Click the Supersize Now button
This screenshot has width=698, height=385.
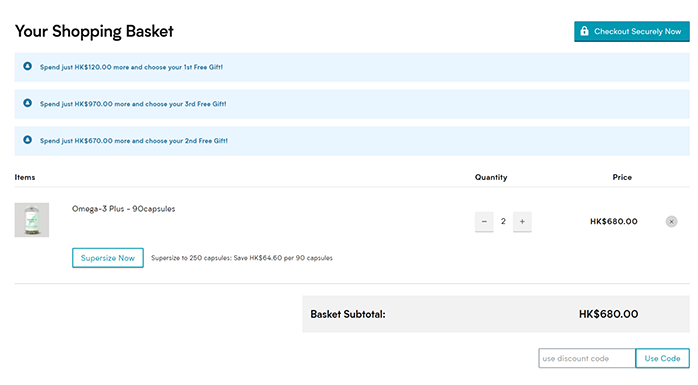[108, 258]
